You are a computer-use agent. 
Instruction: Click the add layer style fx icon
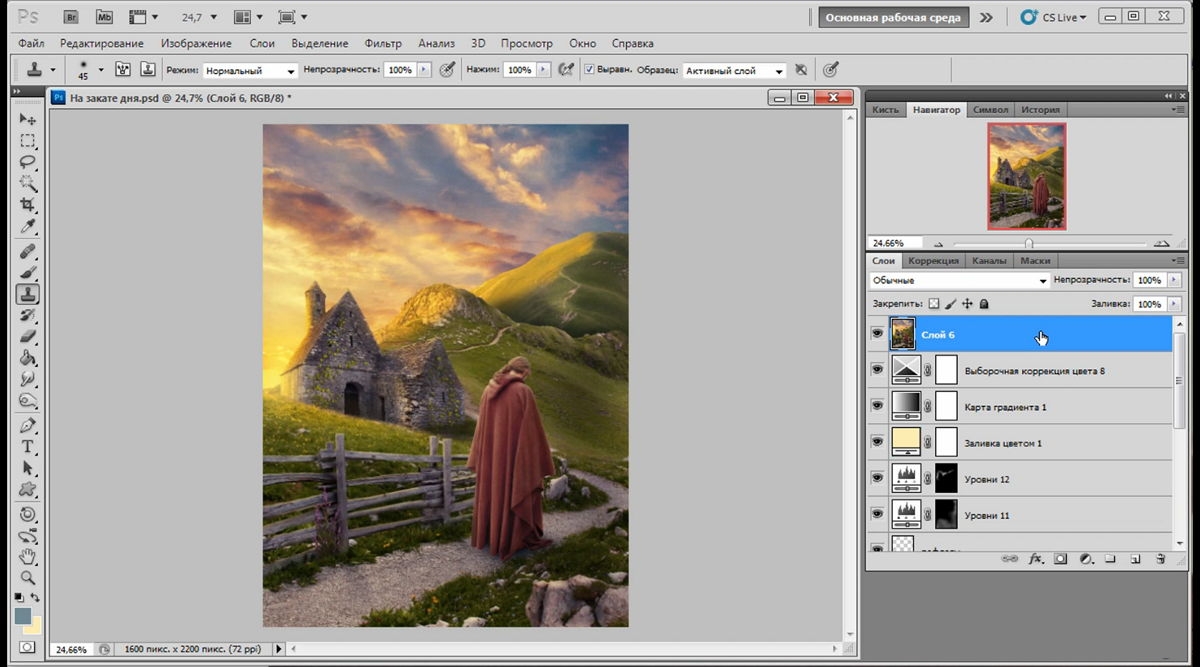[1036, 559]
